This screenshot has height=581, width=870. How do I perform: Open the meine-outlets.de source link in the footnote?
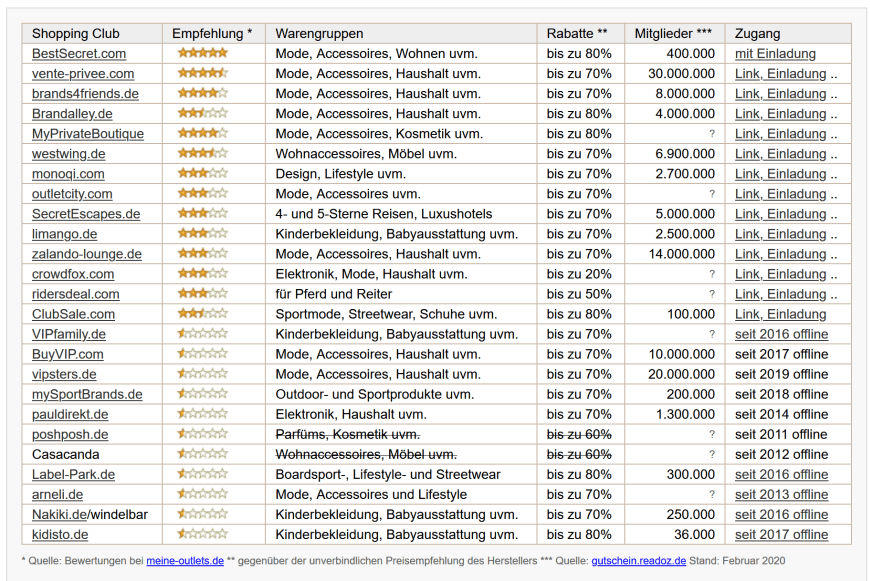point(185,560)
